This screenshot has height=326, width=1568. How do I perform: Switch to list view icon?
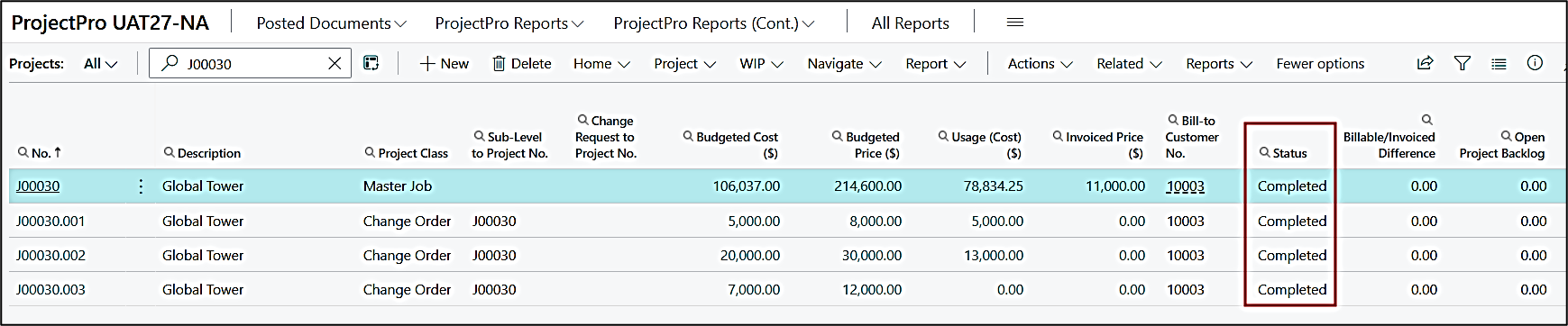click(x=1499, y=63)
